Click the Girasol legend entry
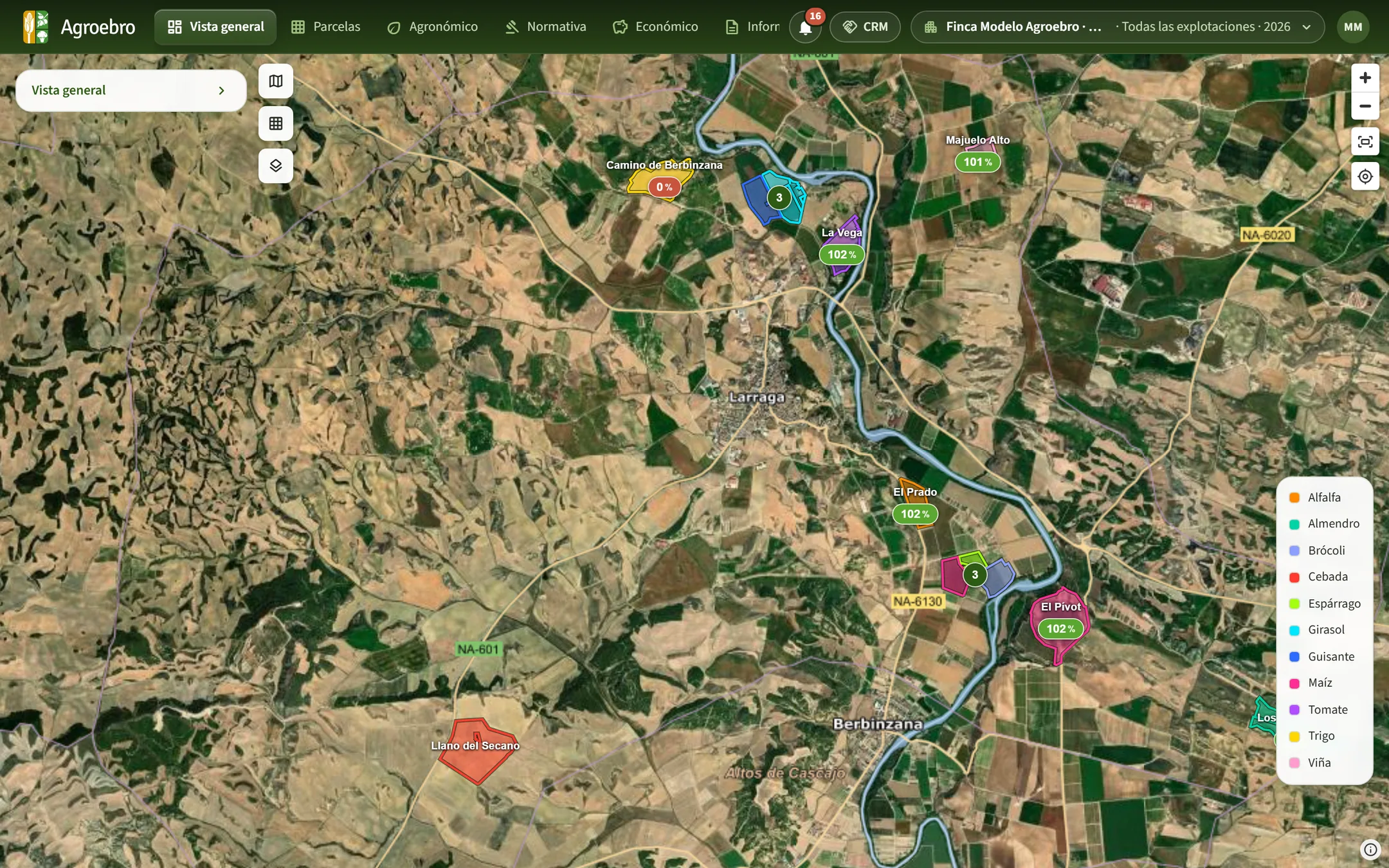The width and height of the screenshot is (1389, 868). 1318,630
